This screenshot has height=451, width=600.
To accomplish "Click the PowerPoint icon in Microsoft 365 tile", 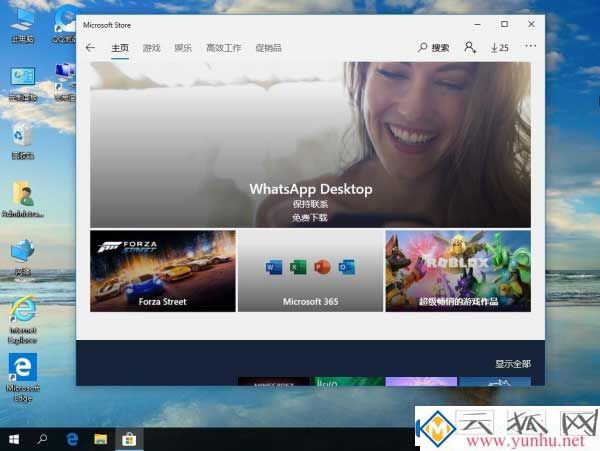I will coord(322,267).
